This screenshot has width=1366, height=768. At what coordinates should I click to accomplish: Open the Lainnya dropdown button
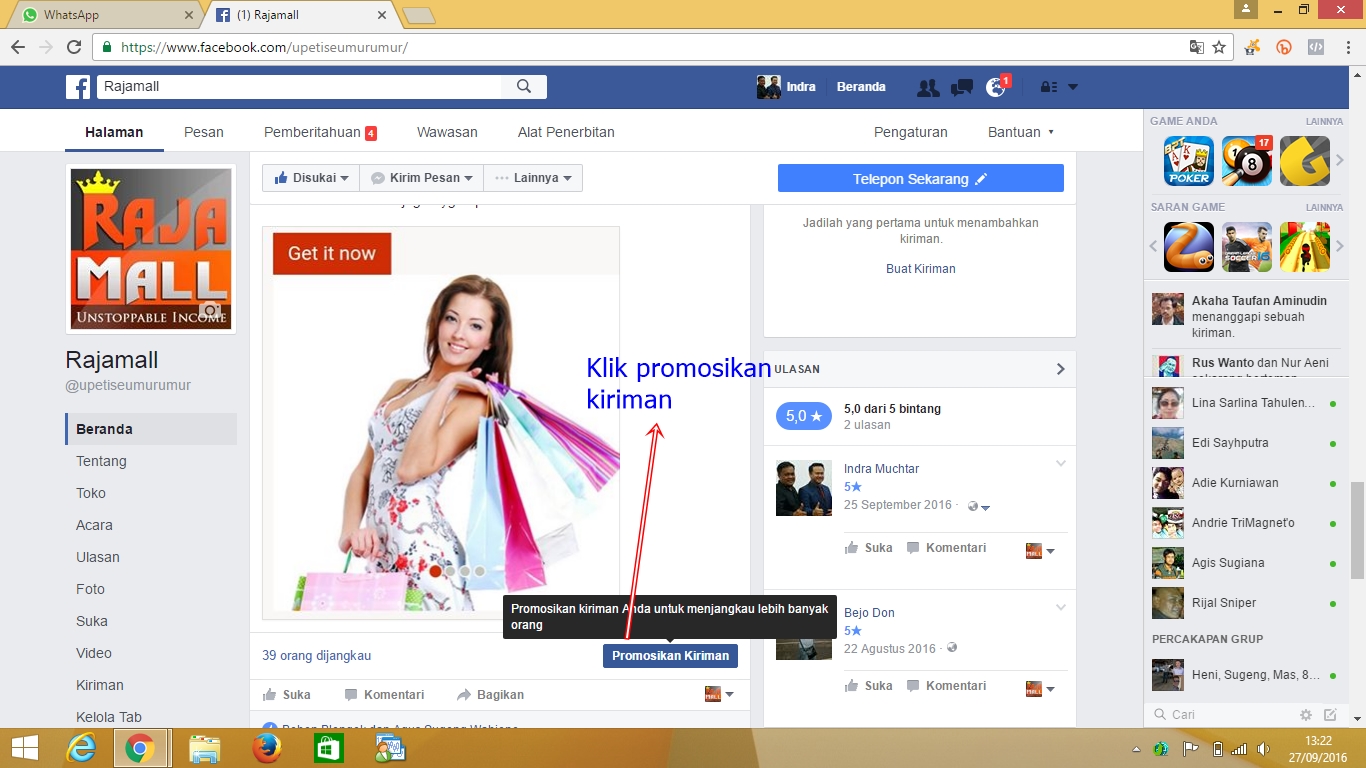[x=533, y=178]
